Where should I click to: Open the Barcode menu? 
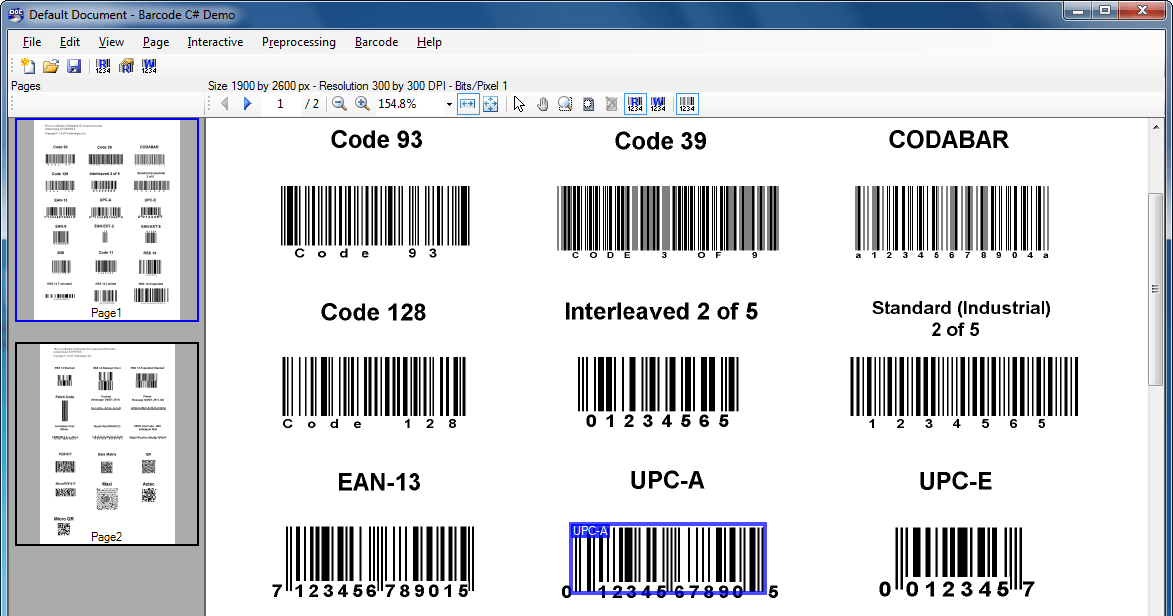[x=376, y=42]
